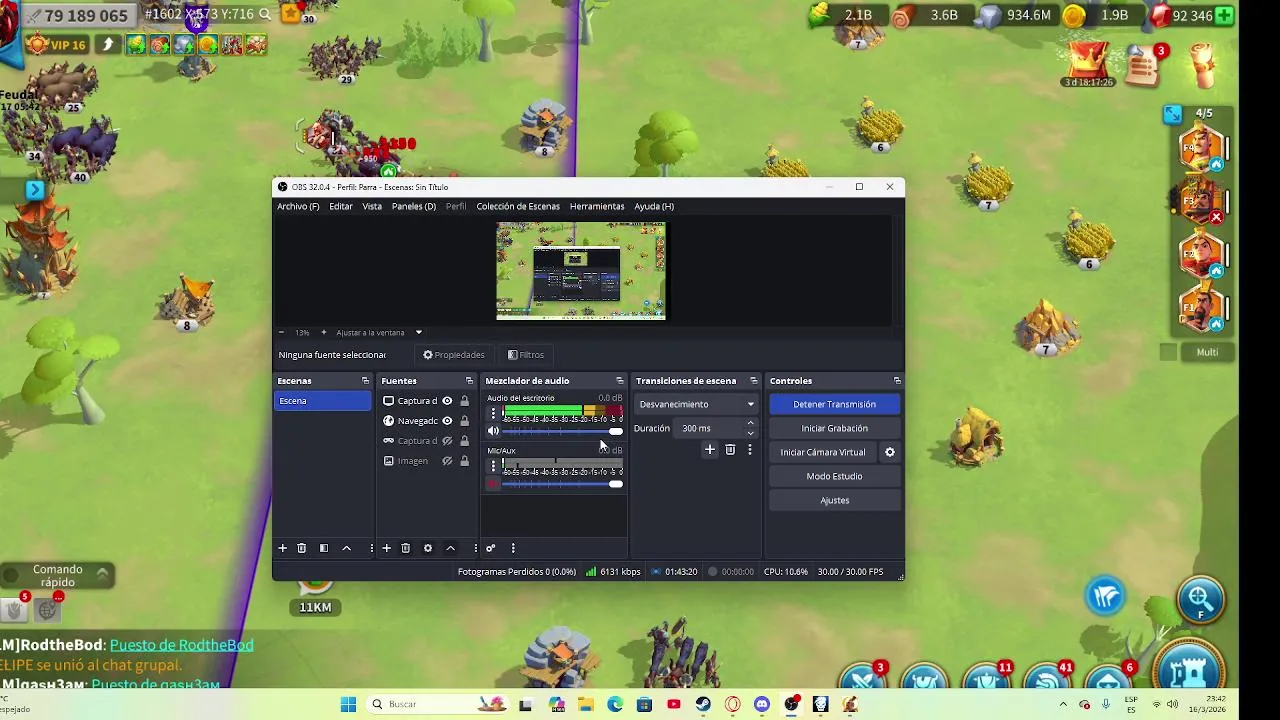The height and width of the screenshot is (720, 1280).
Task: Click Detener Transmisión button
Action: click(834, 404)
